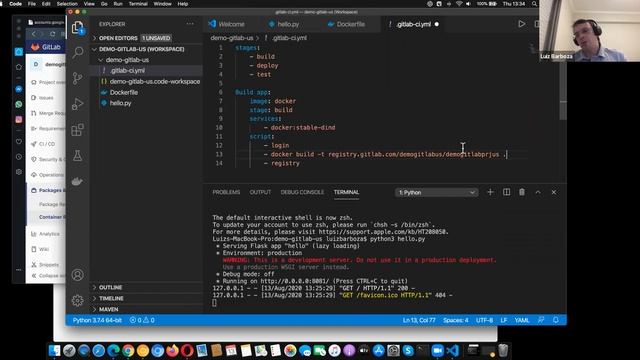Screen dimensions: 640x360
Task: Select .gitlab-ci.yml in file tree
Action: click(x=147, y=71)
